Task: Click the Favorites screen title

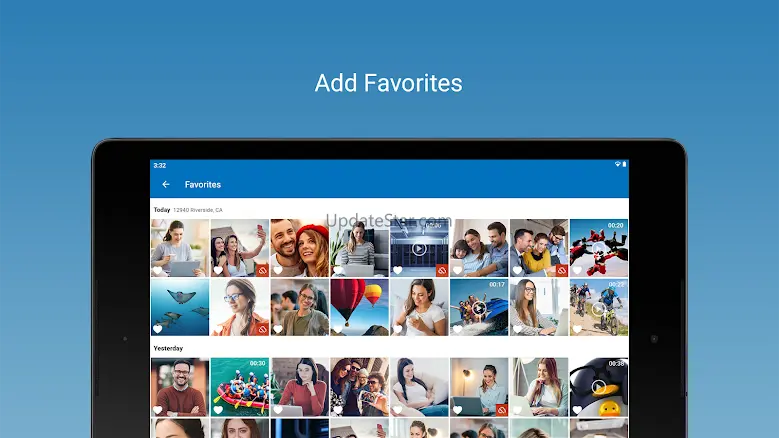Action: coord(203,184)
